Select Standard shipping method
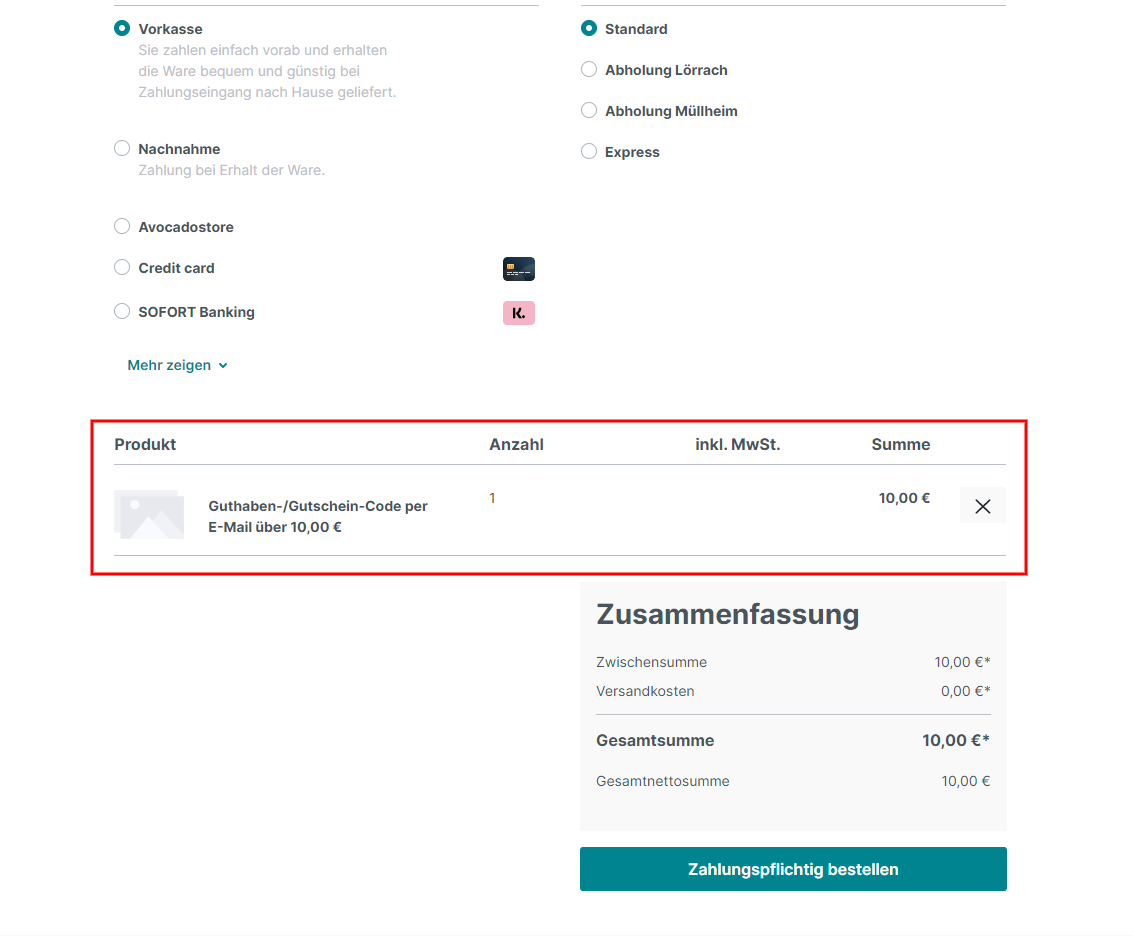The height and width of the screenshot is (936, 1133). (589, 29)
